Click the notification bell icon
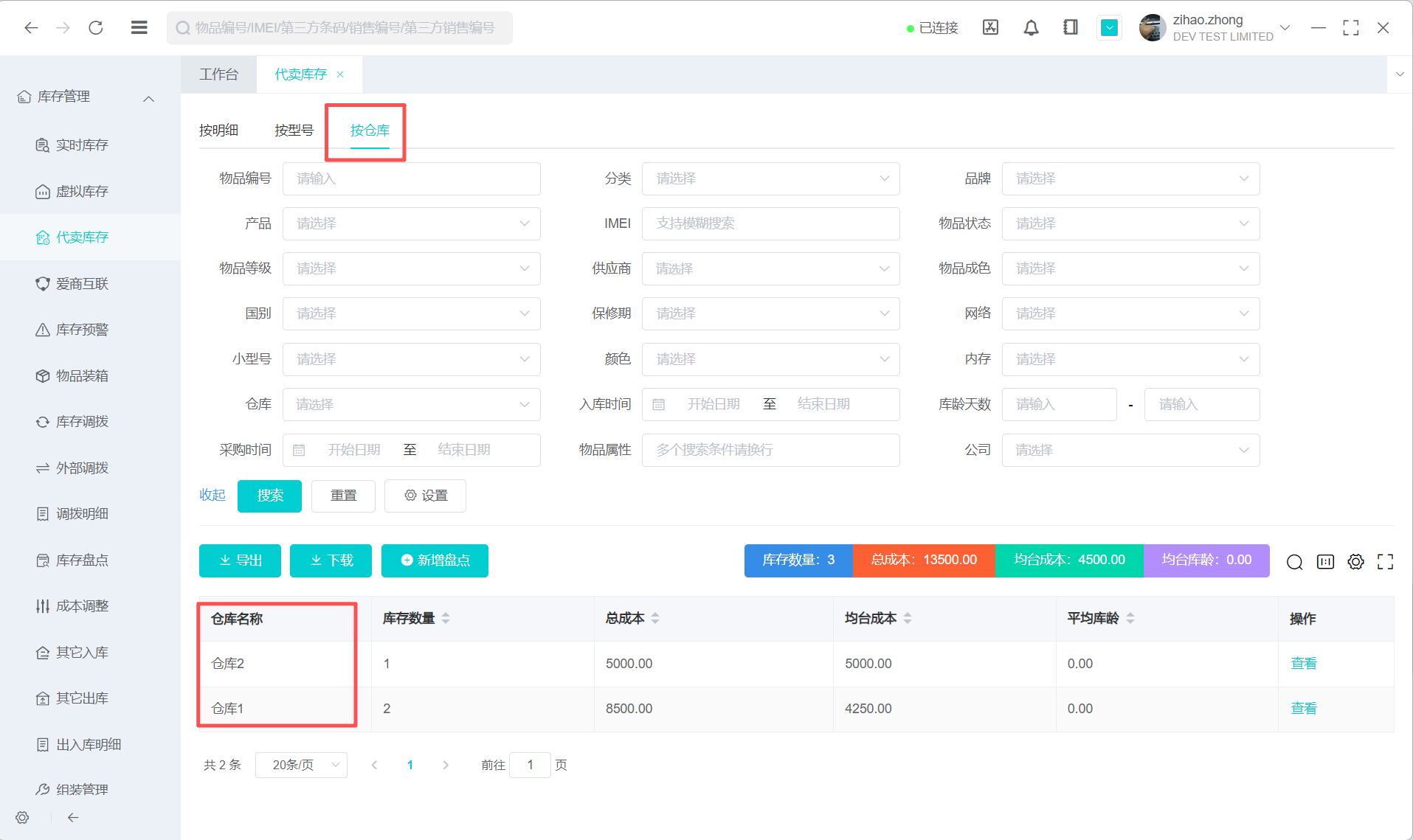Screen dimensions: 1413x840 tap(1031, 28)
